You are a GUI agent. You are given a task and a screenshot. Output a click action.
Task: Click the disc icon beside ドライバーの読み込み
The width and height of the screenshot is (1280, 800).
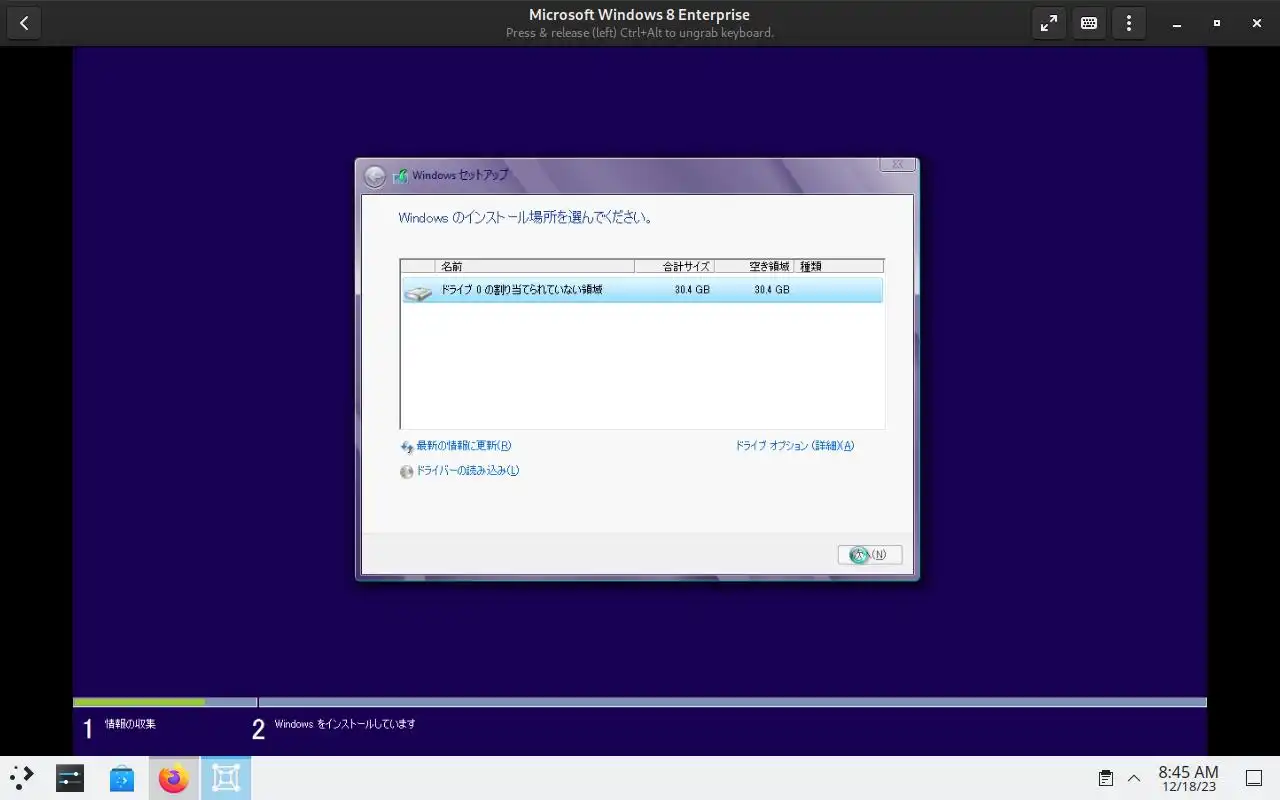(x=407, y=472)
